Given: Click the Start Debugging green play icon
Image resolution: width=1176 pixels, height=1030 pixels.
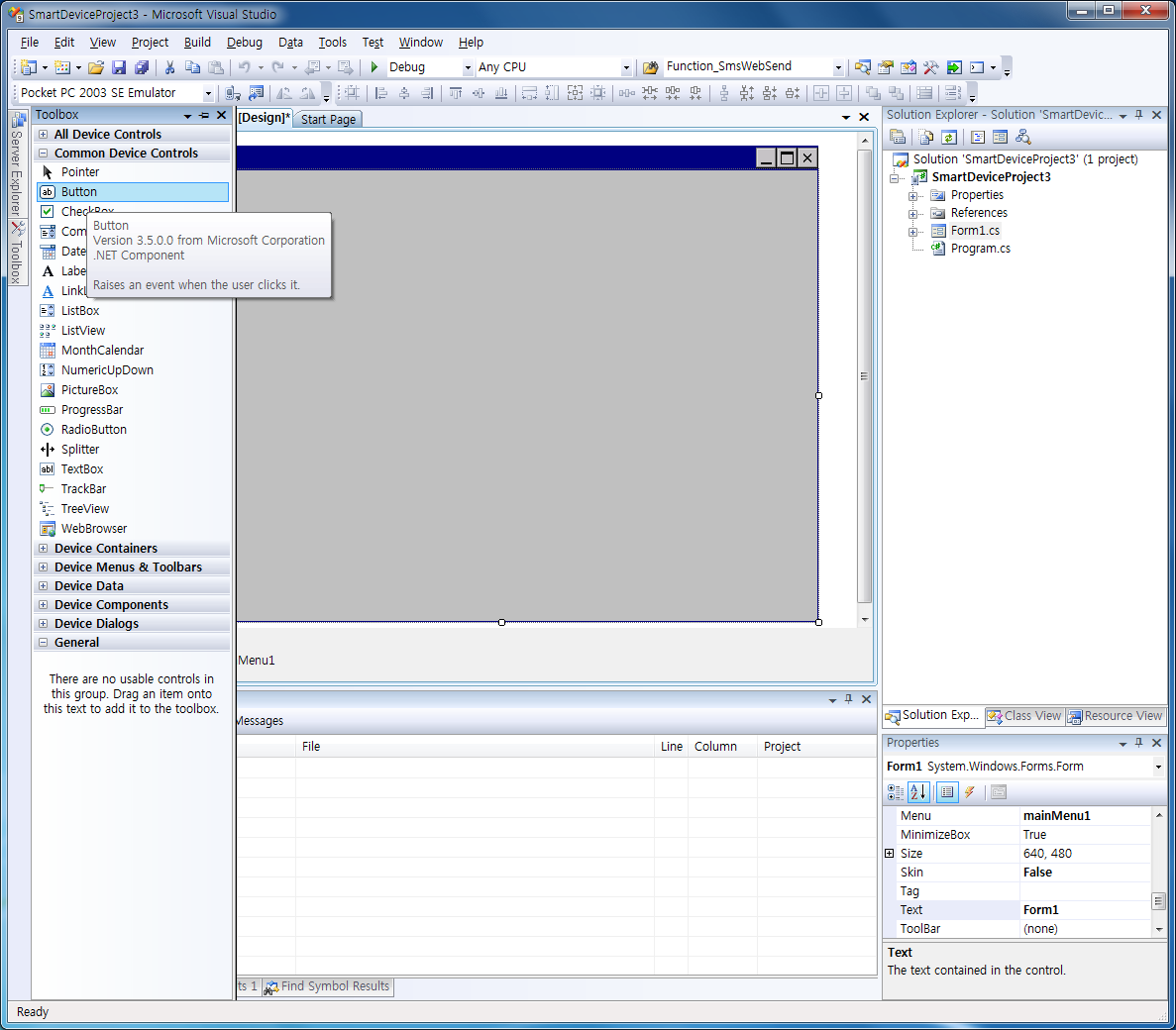Looking at the screenshot, I should click(x=374, y=67).
